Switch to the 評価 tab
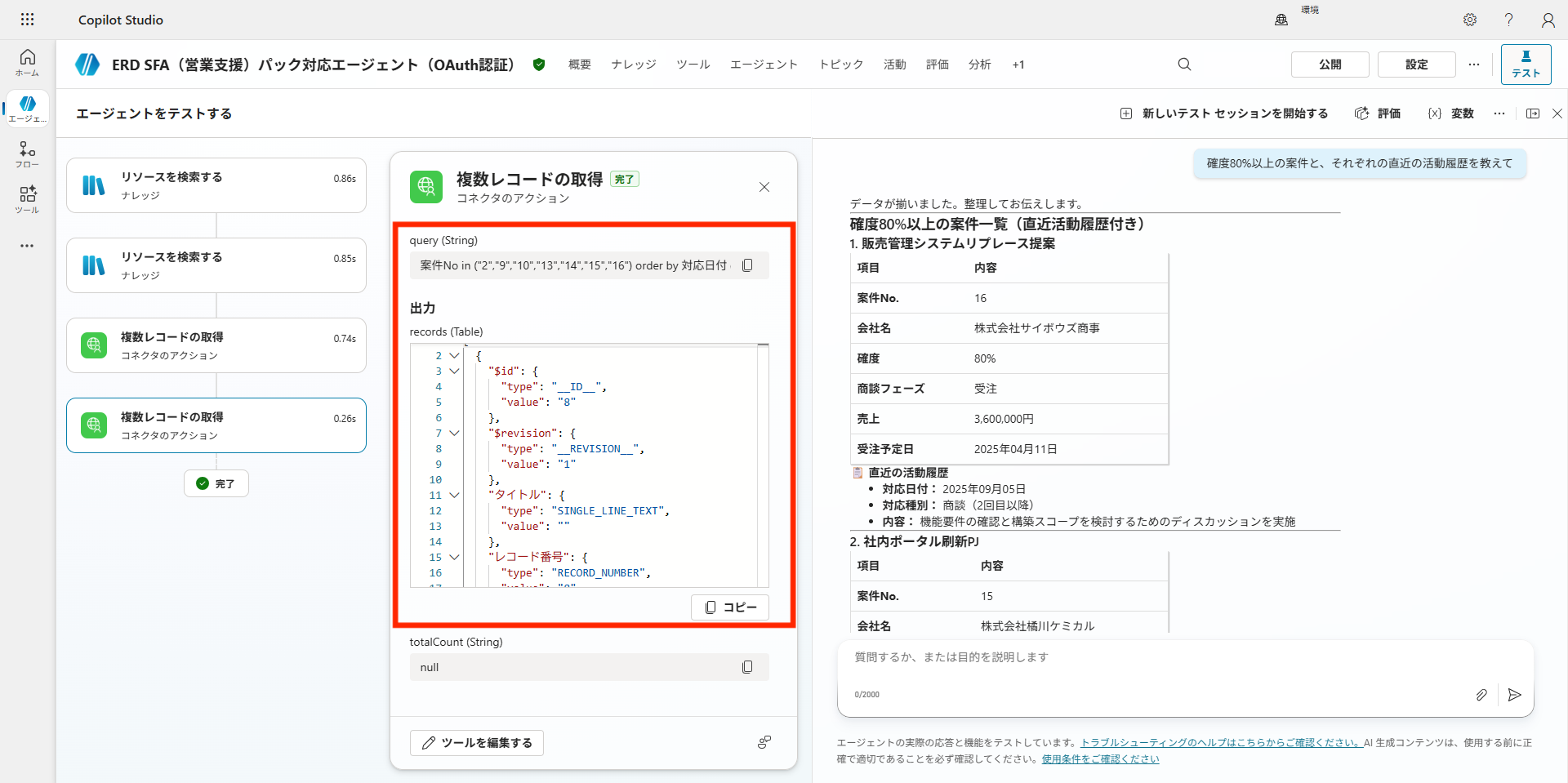Screen dimensions: 1568x783 (938, 65)
